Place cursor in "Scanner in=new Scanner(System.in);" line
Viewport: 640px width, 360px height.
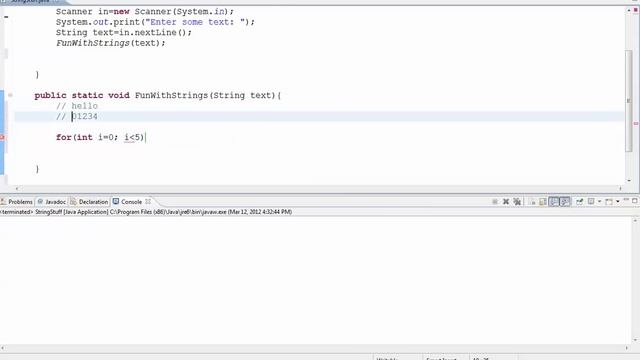tap(145, 11)
